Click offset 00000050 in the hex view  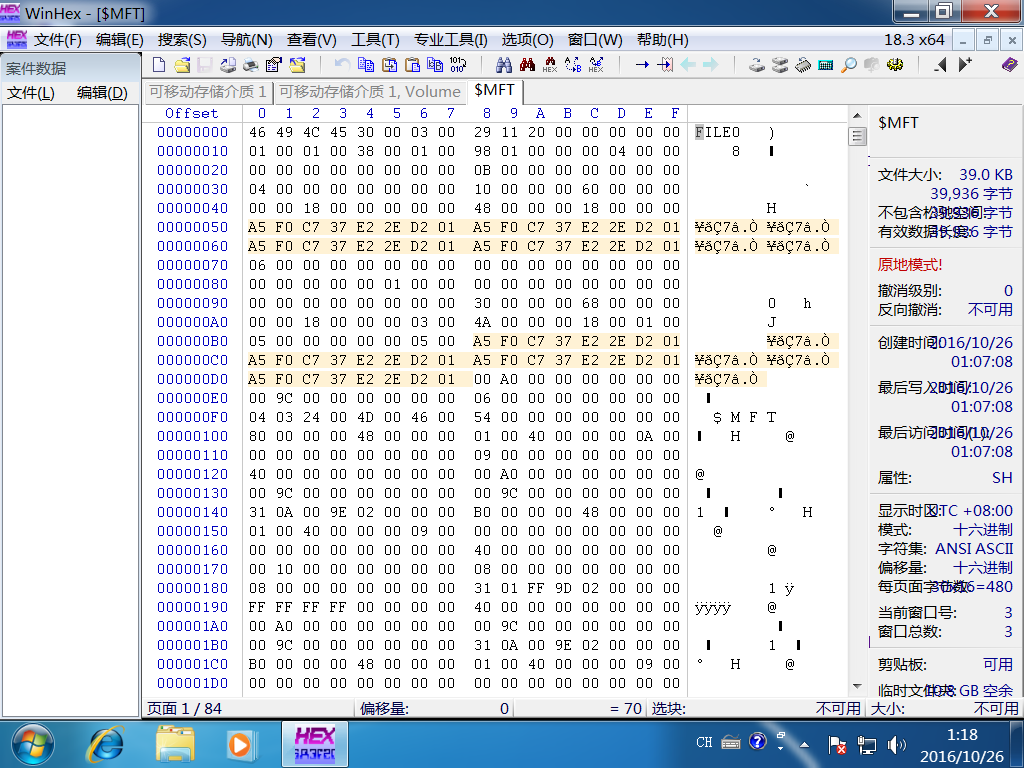tap(193, 227)
